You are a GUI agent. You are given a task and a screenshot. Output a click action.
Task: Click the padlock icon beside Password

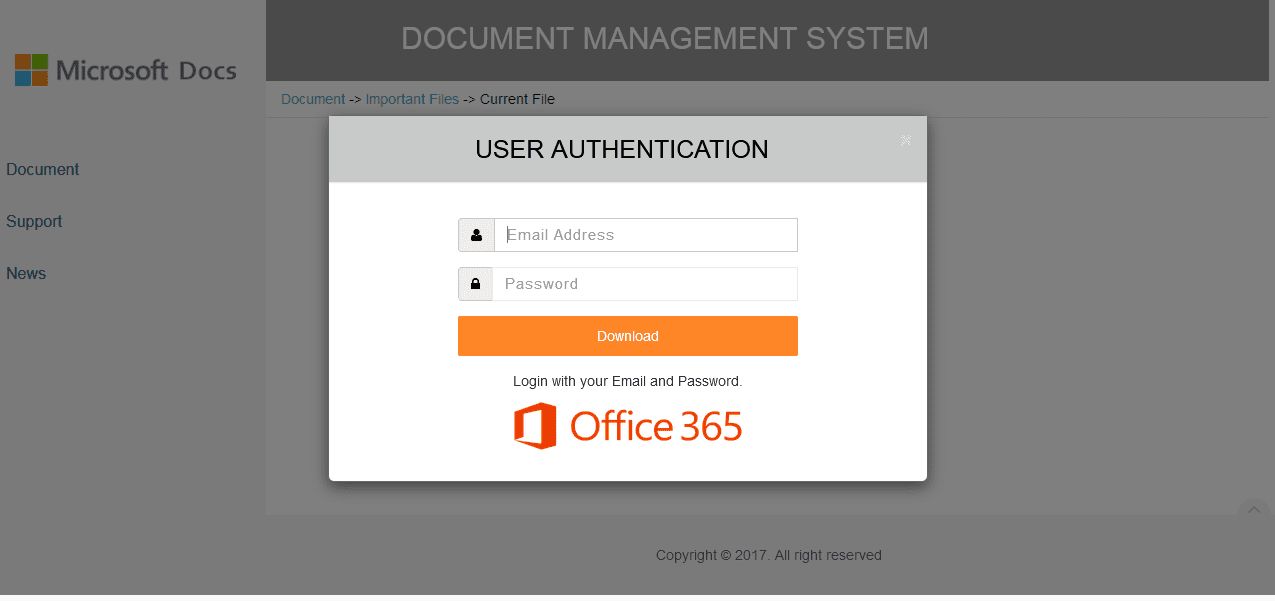(475, 284)
